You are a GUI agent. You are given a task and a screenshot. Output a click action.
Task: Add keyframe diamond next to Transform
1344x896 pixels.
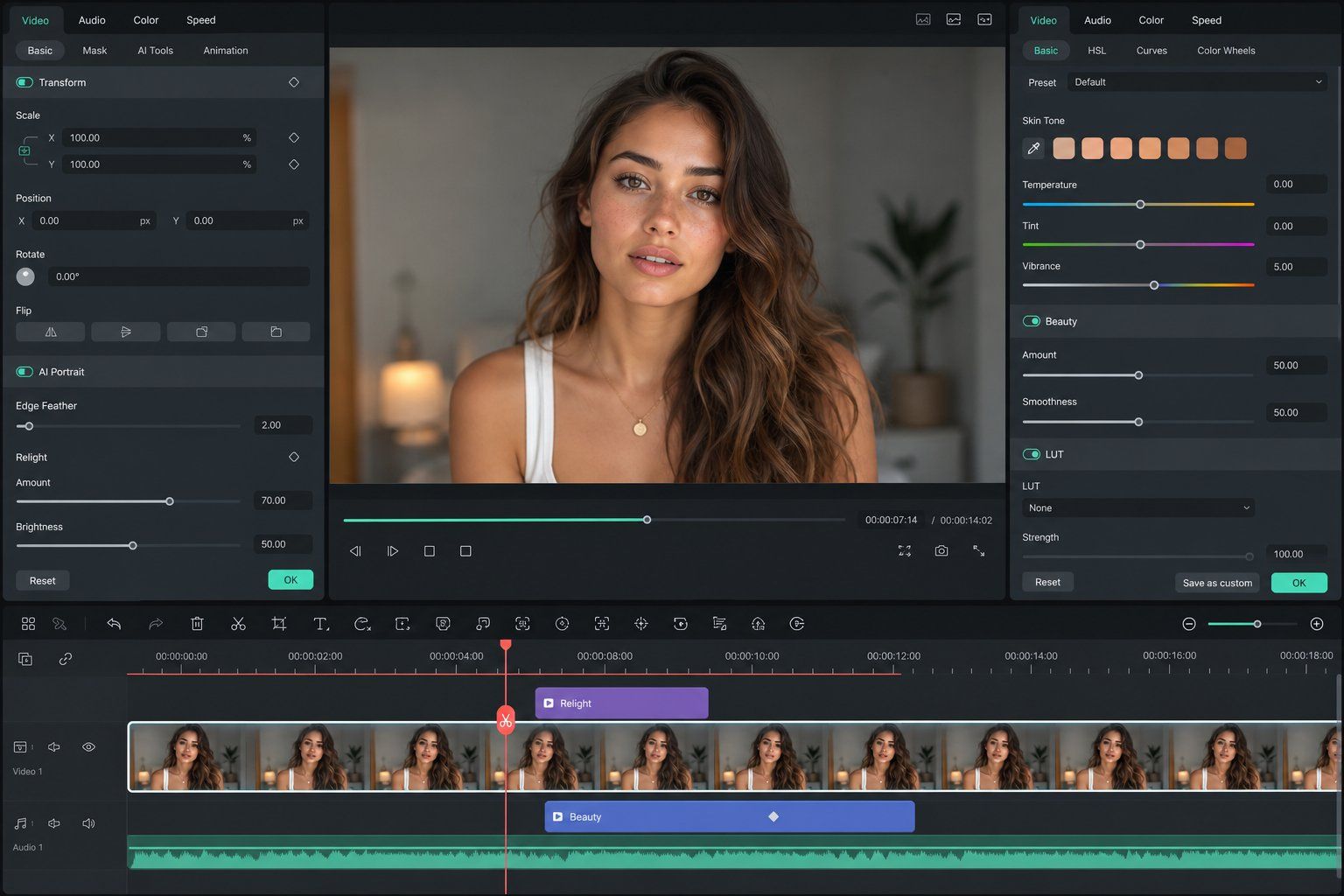click(x=294, y=82)
